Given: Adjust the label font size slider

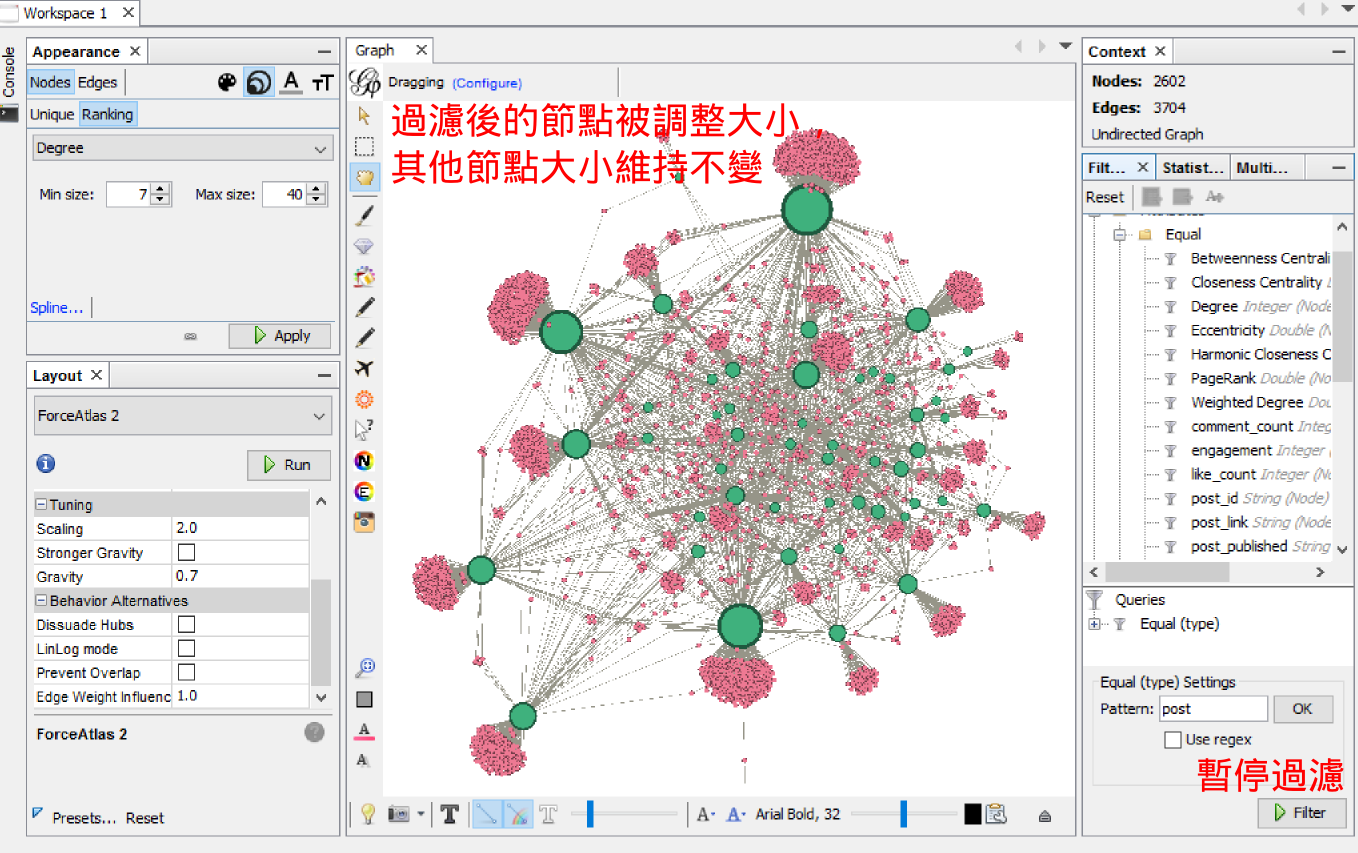Looking at the screenshot, I should pyautogui.click(x=903, y=814).
